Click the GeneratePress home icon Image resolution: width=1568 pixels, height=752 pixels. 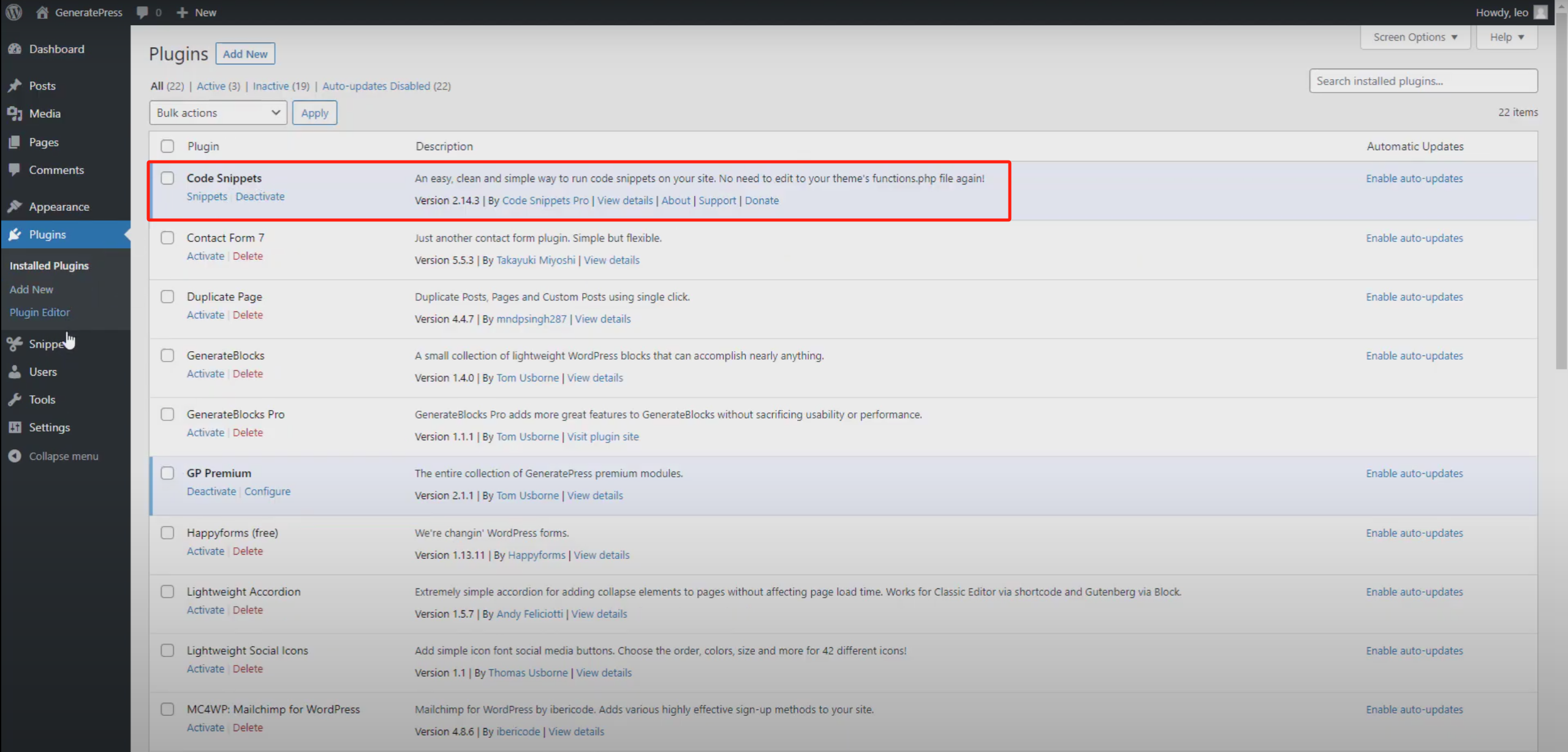(42, 12)
